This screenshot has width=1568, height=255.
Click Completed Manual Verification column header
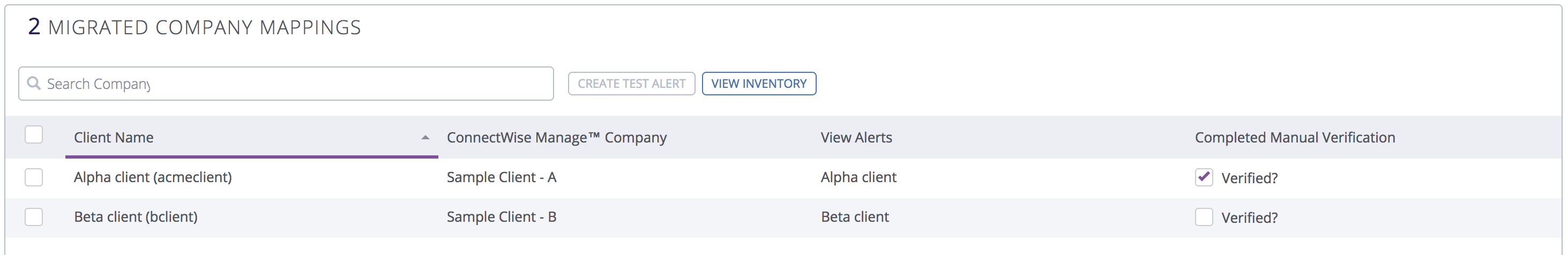click(x=1295, y=138)
